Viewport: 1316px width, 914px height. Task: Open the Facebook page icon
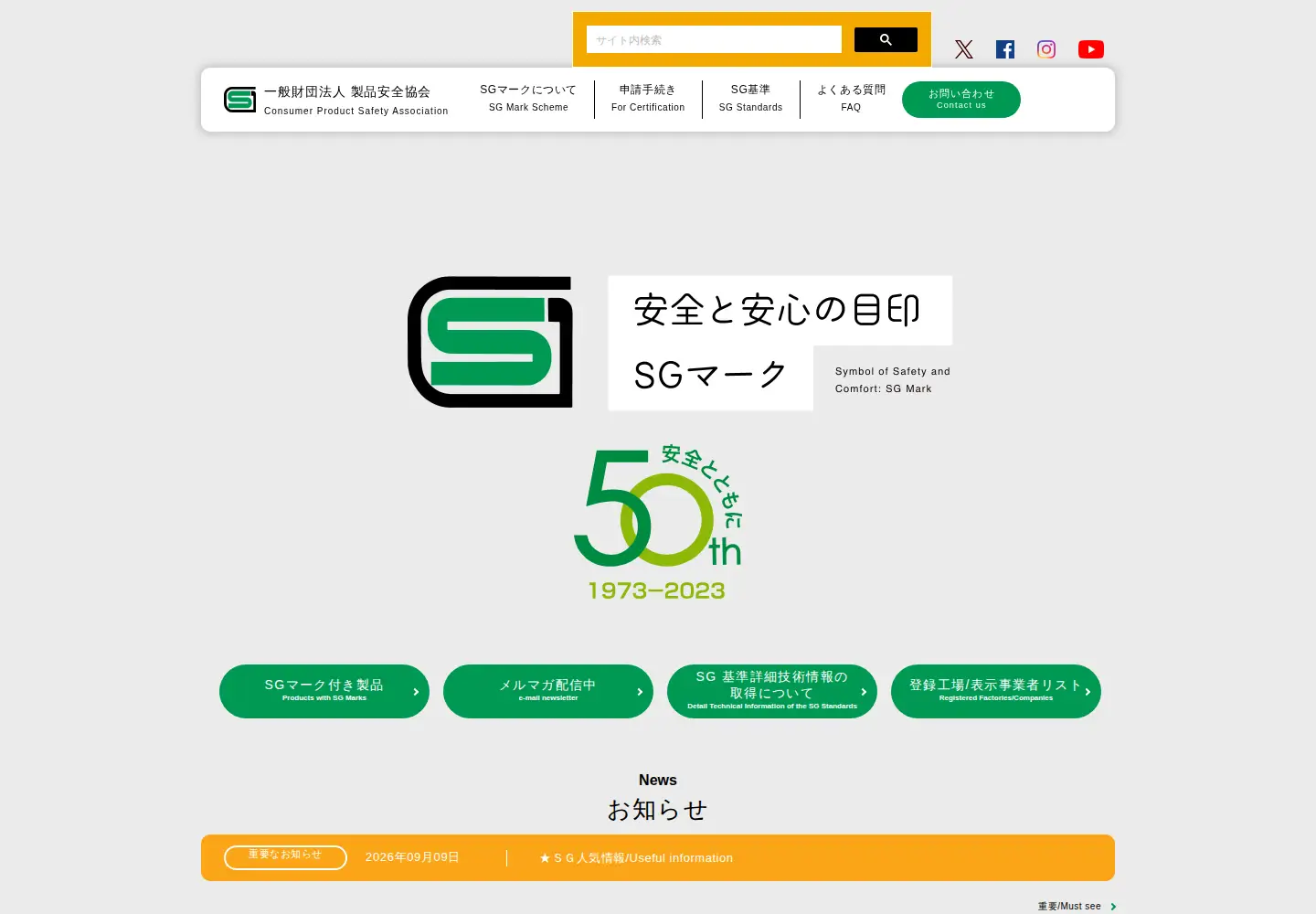(1005, 49)
